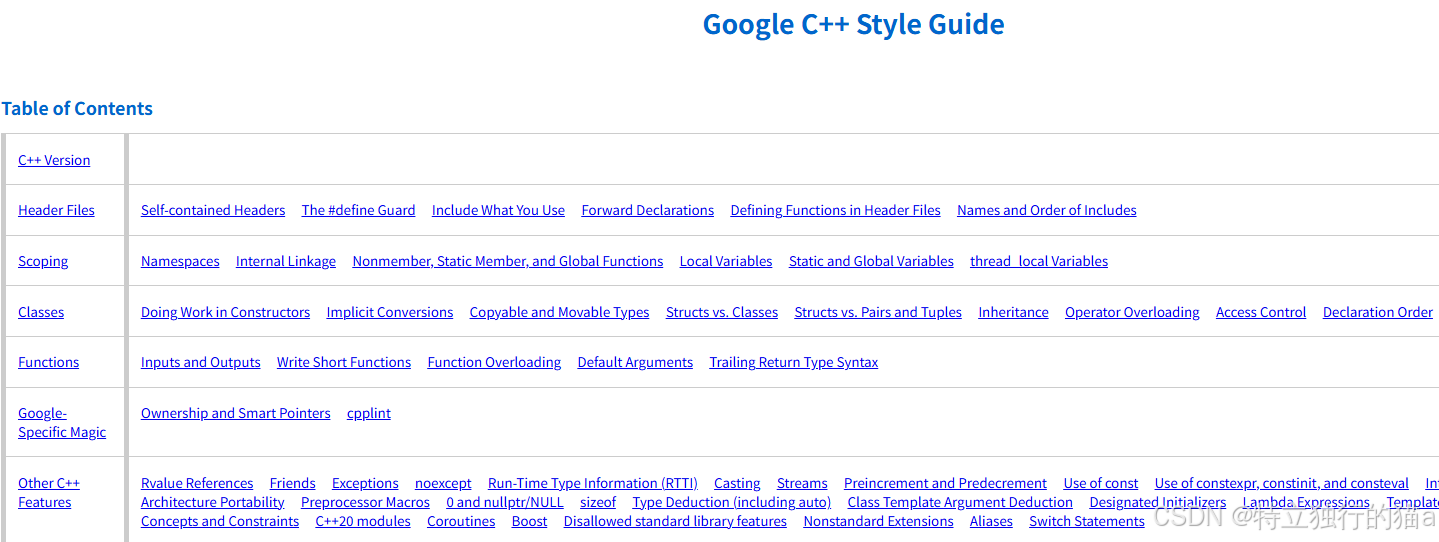Open the Classes section link
Viewport: 1439px width, 542px height.
click(41, 312)
